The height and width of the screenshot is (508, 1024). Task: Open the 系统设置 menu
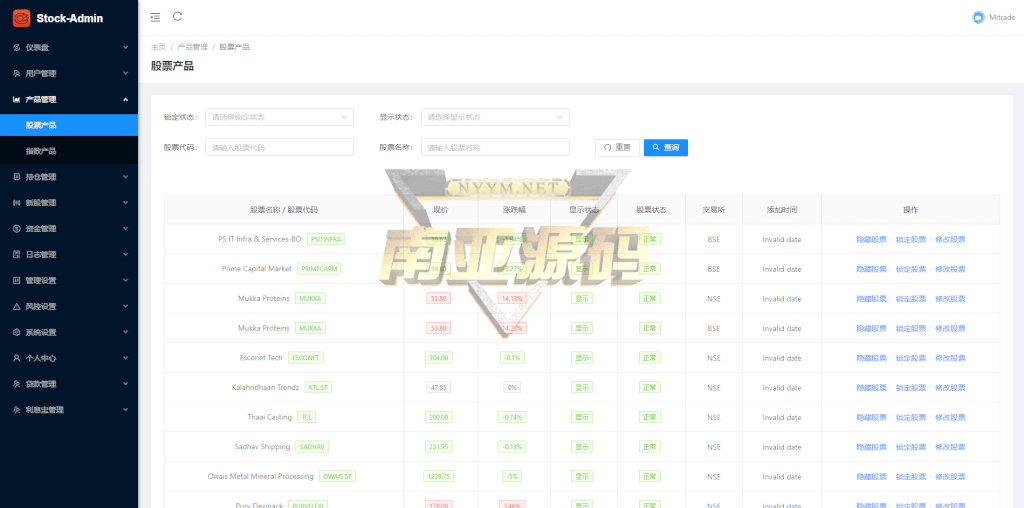pos(68,332)
